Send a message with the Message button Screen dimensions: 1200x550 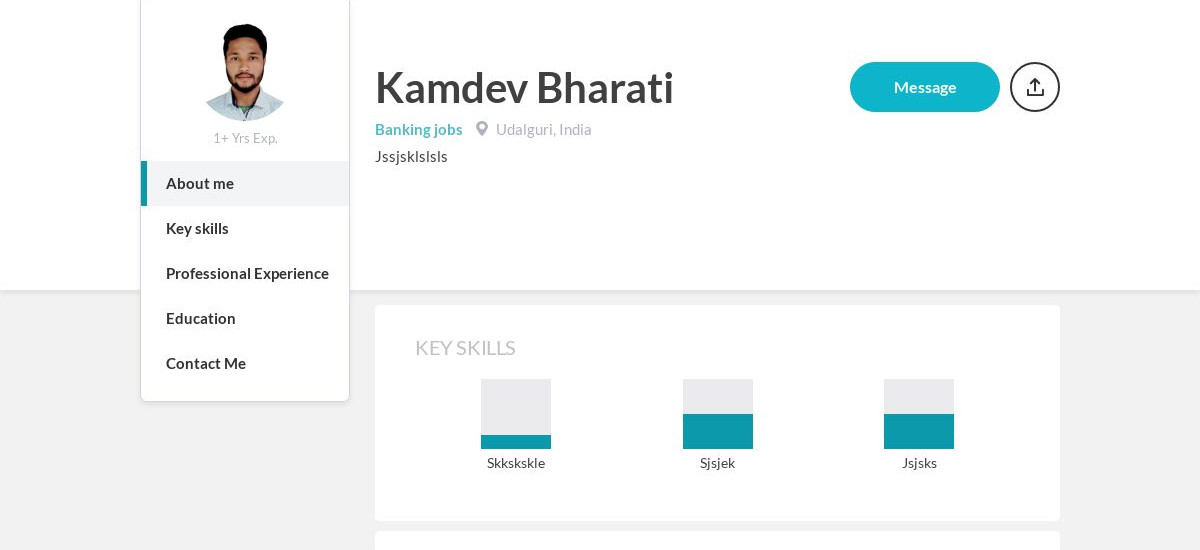point(925,87)
